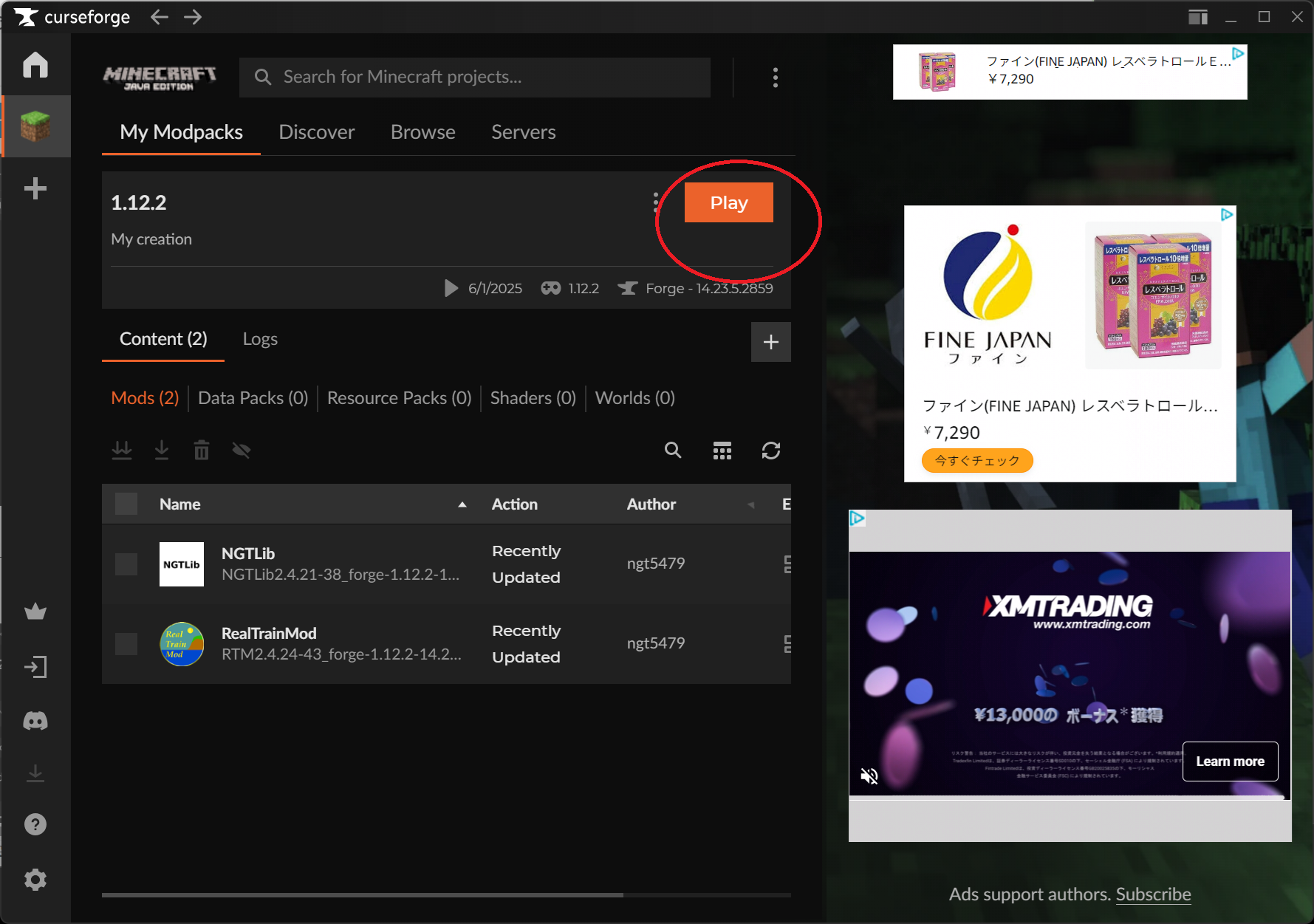Add a new game with plus icon in sidebar
Image resolution: width=1314 pixels, height=924 pixels.
[35, 188]
